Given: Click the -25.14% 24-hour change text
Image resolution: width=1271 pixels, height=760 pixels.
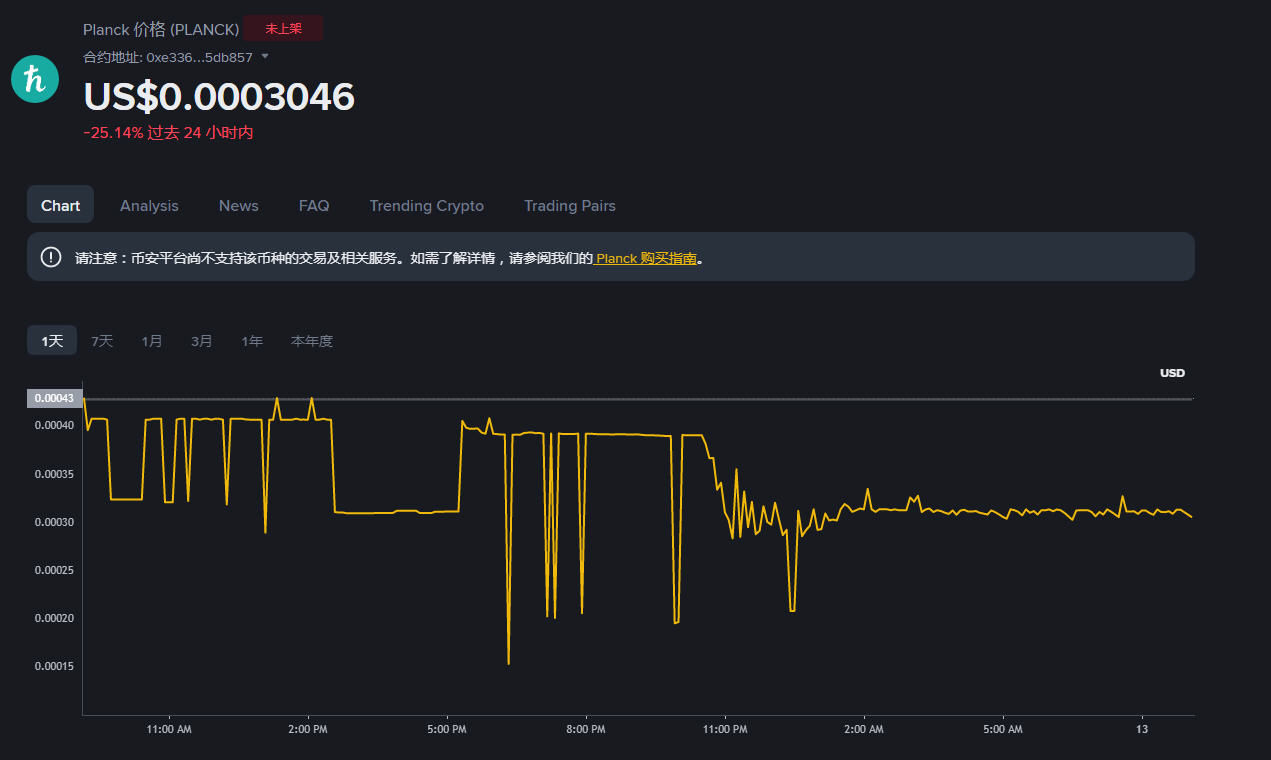Looking at the screenshot, I should pyautogui.click(x=168, y=133).
